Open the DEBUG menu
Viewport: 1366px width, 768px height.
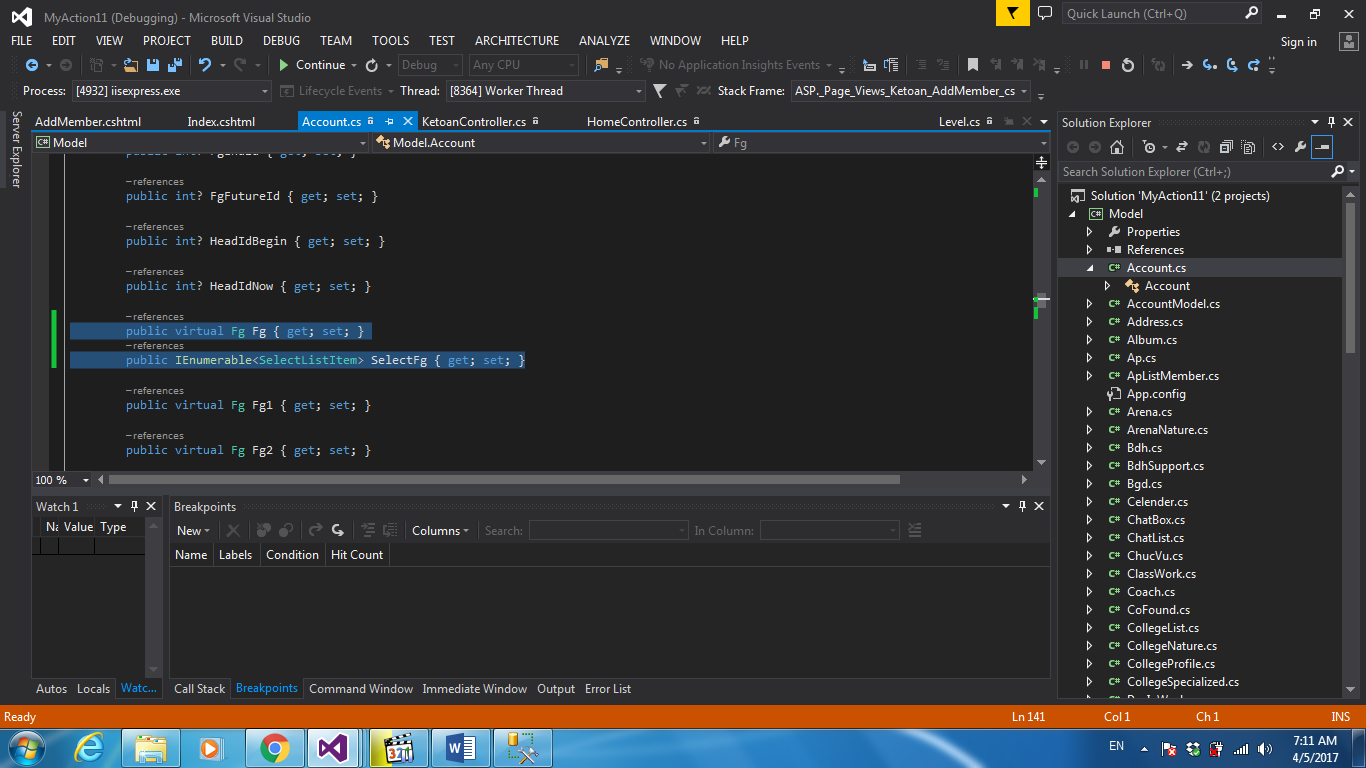[281, 41]
